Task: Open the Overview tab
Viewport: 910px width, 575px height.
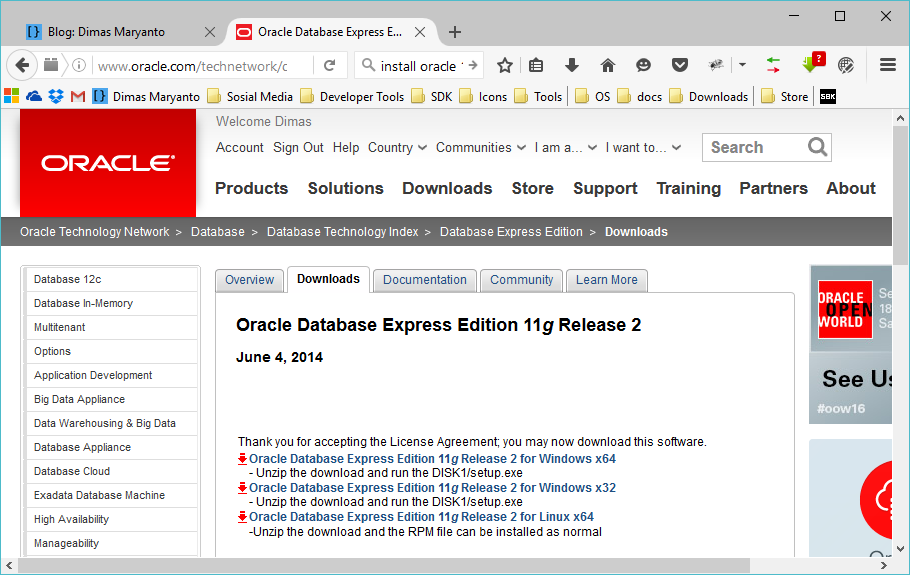Action: click(x=250, y=280)
